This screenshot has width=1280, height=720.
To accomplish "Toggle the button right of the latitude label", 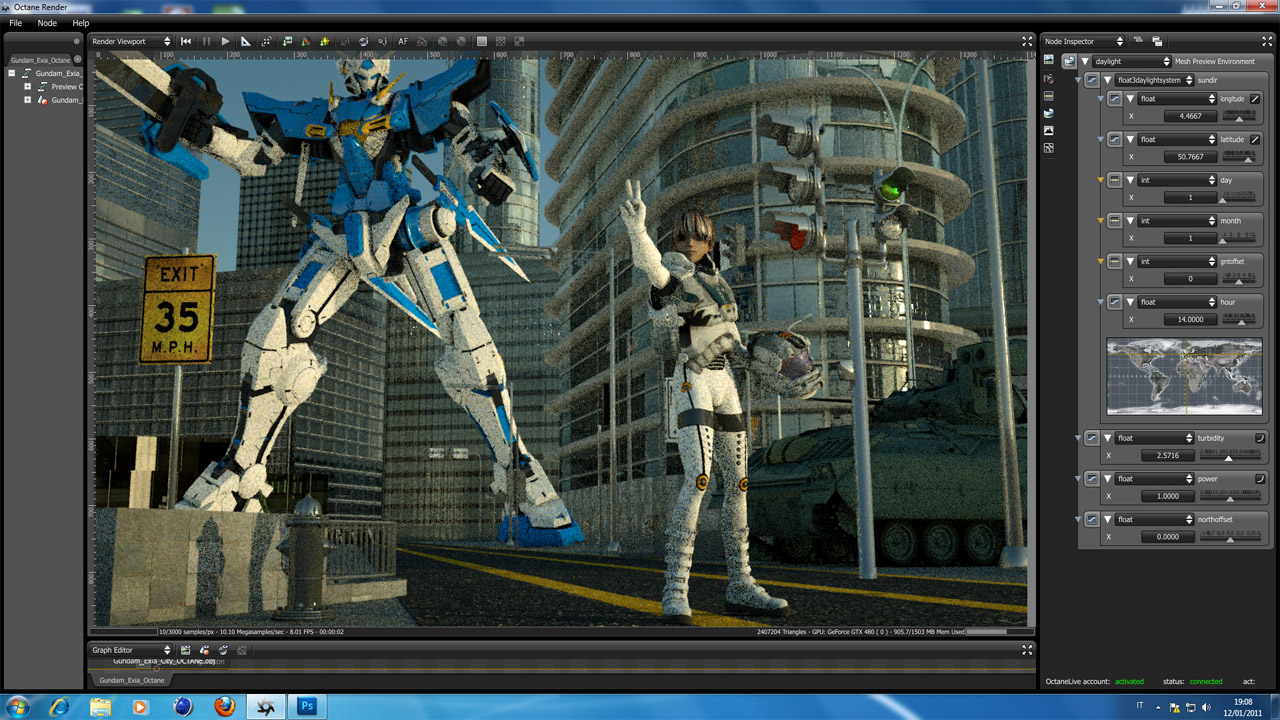I will 1256,139.
